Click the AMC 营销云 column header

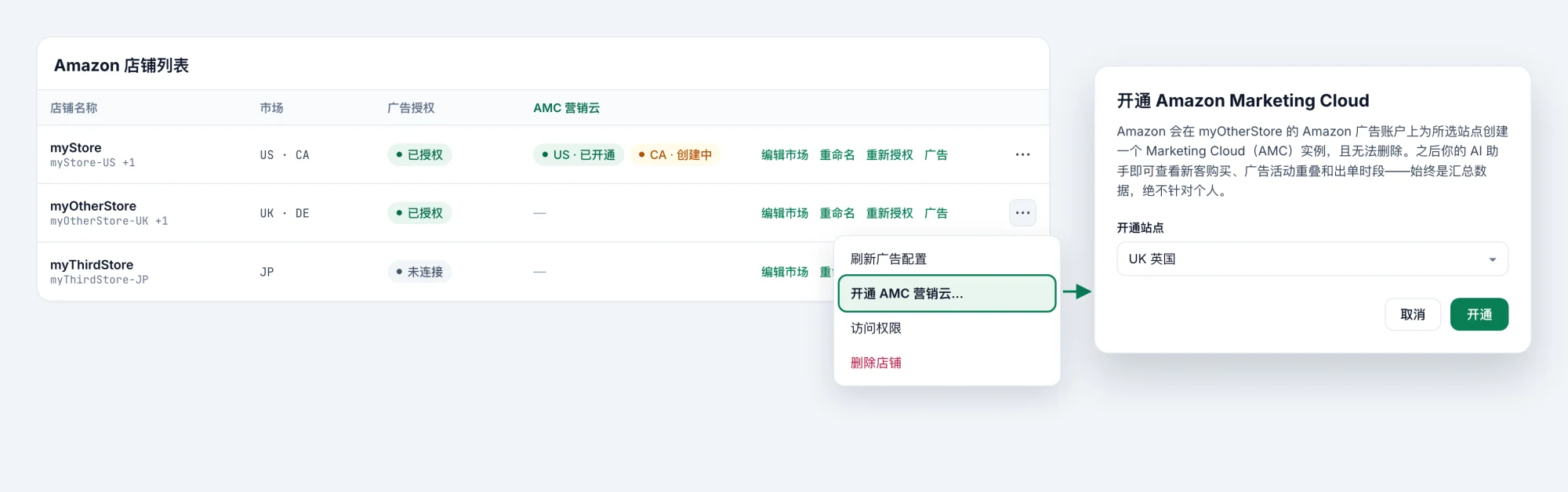(567, 108)
